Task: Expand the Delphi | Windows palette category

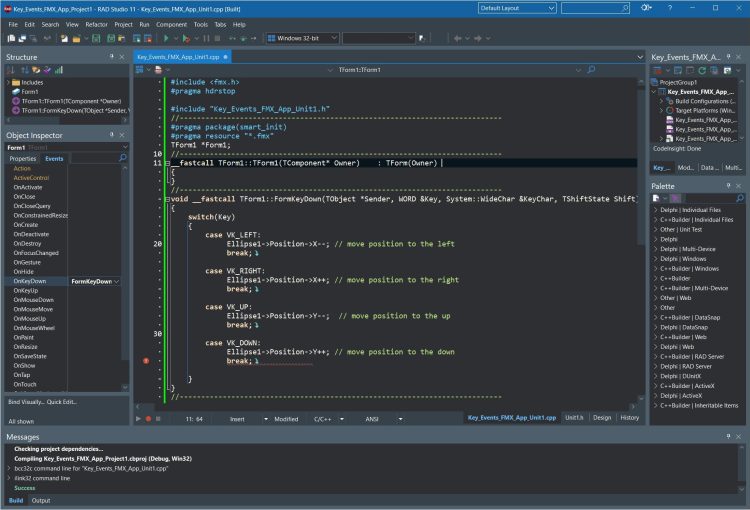Action: [x=654, y=260]
